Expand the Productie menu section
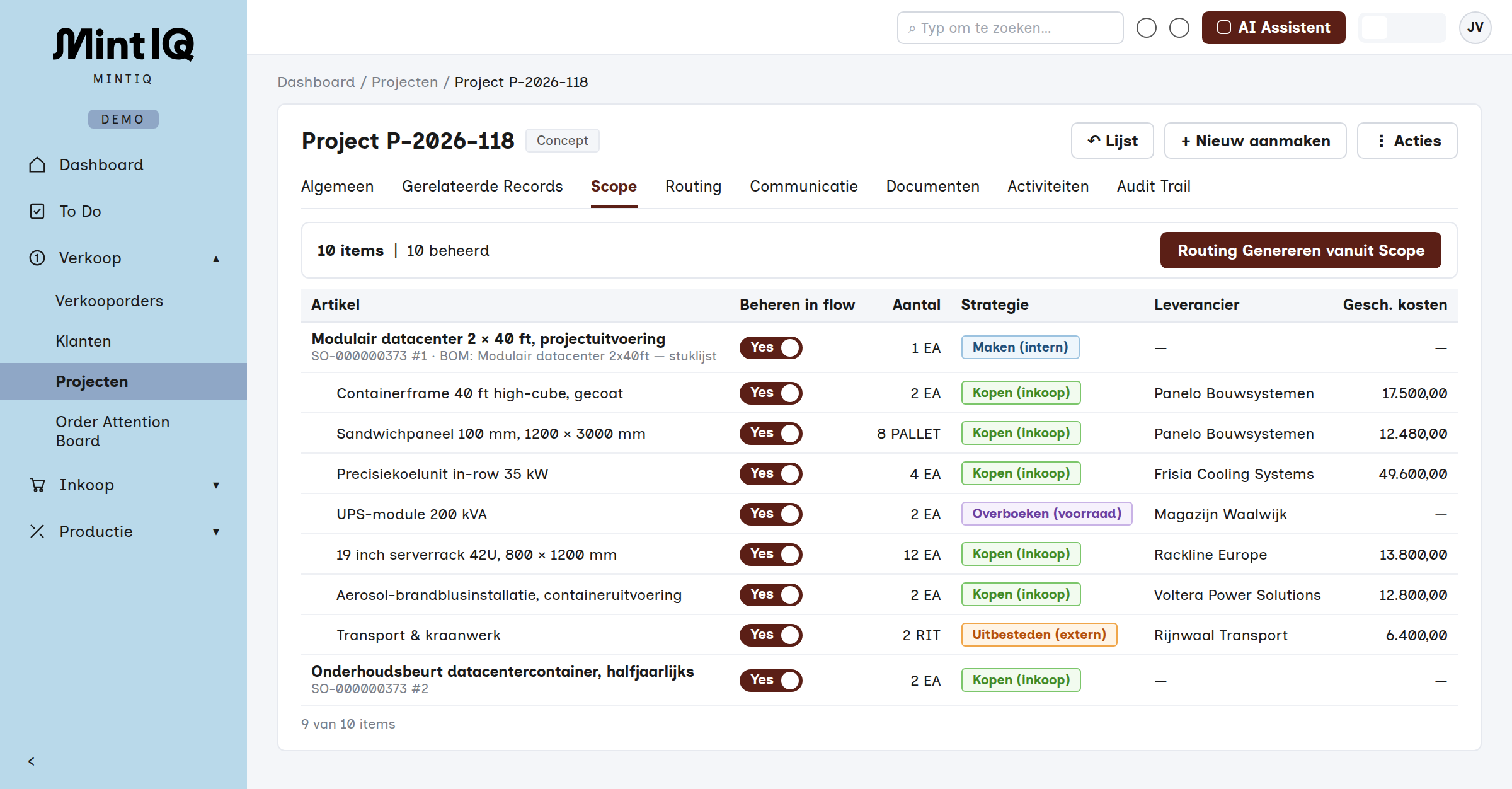1512x789 pixels. tap(216, 532)
